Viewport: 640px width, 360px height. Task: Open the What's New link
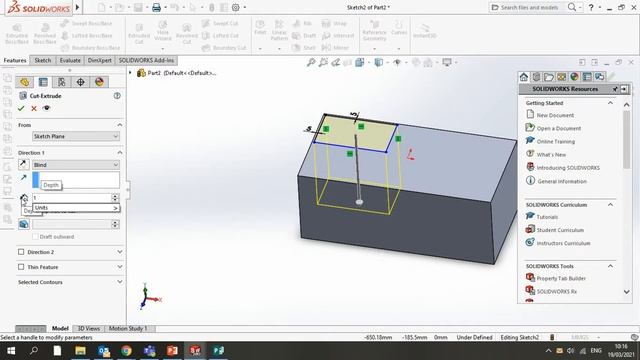551,155
